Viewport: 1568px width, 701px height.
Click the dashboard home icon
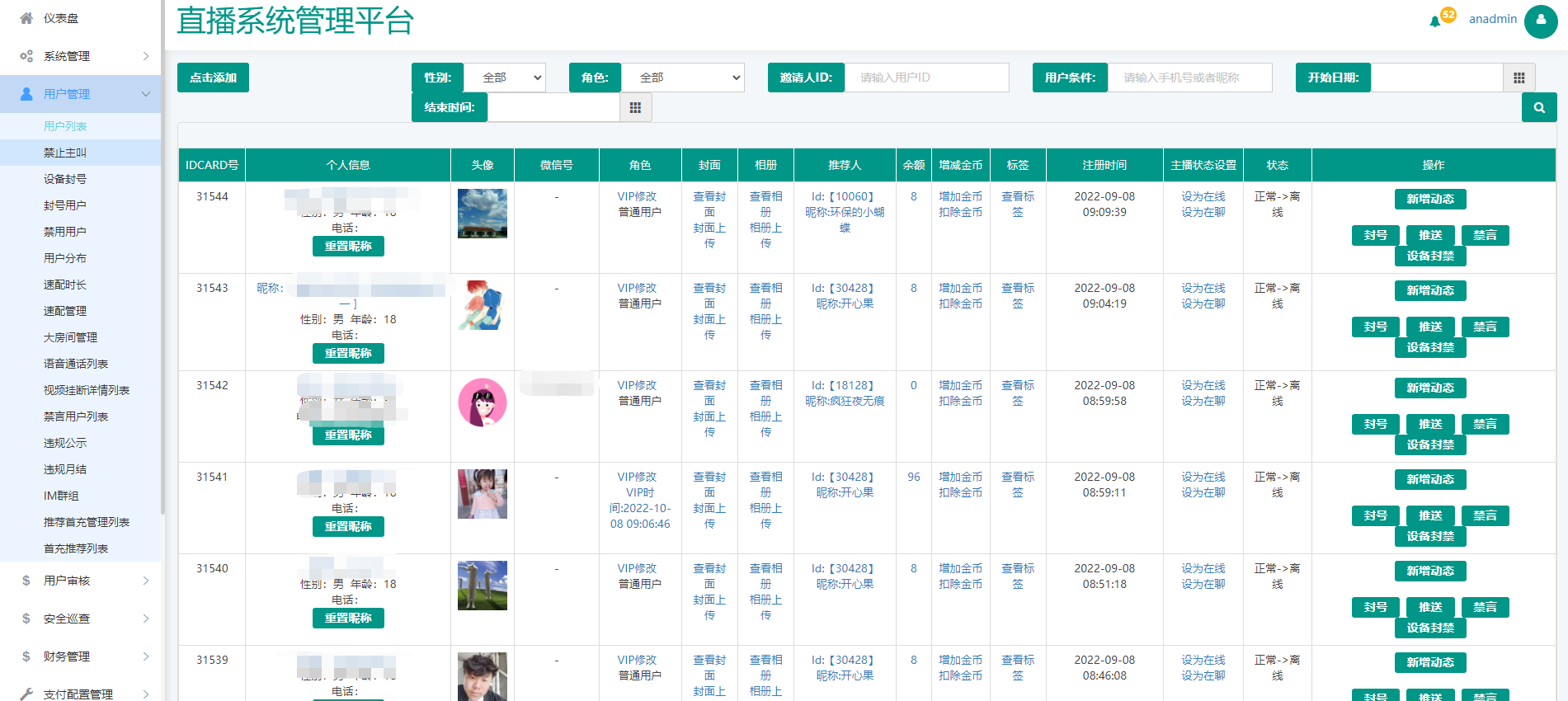26,18
